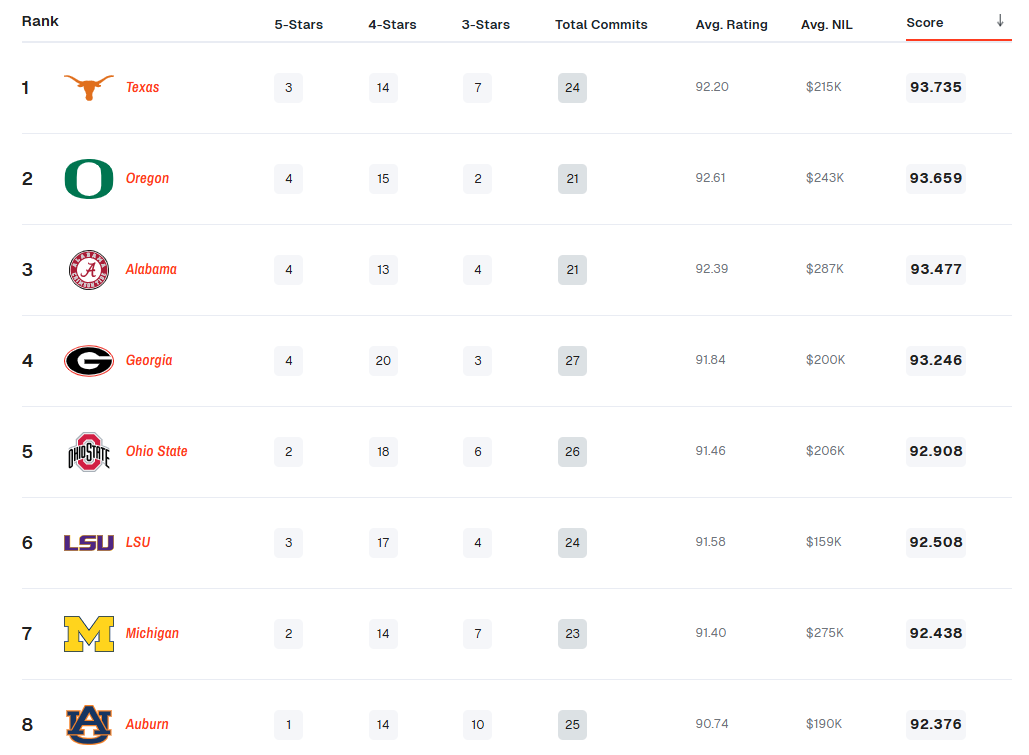Sort by the Total Commits column header

click(601, 24)
